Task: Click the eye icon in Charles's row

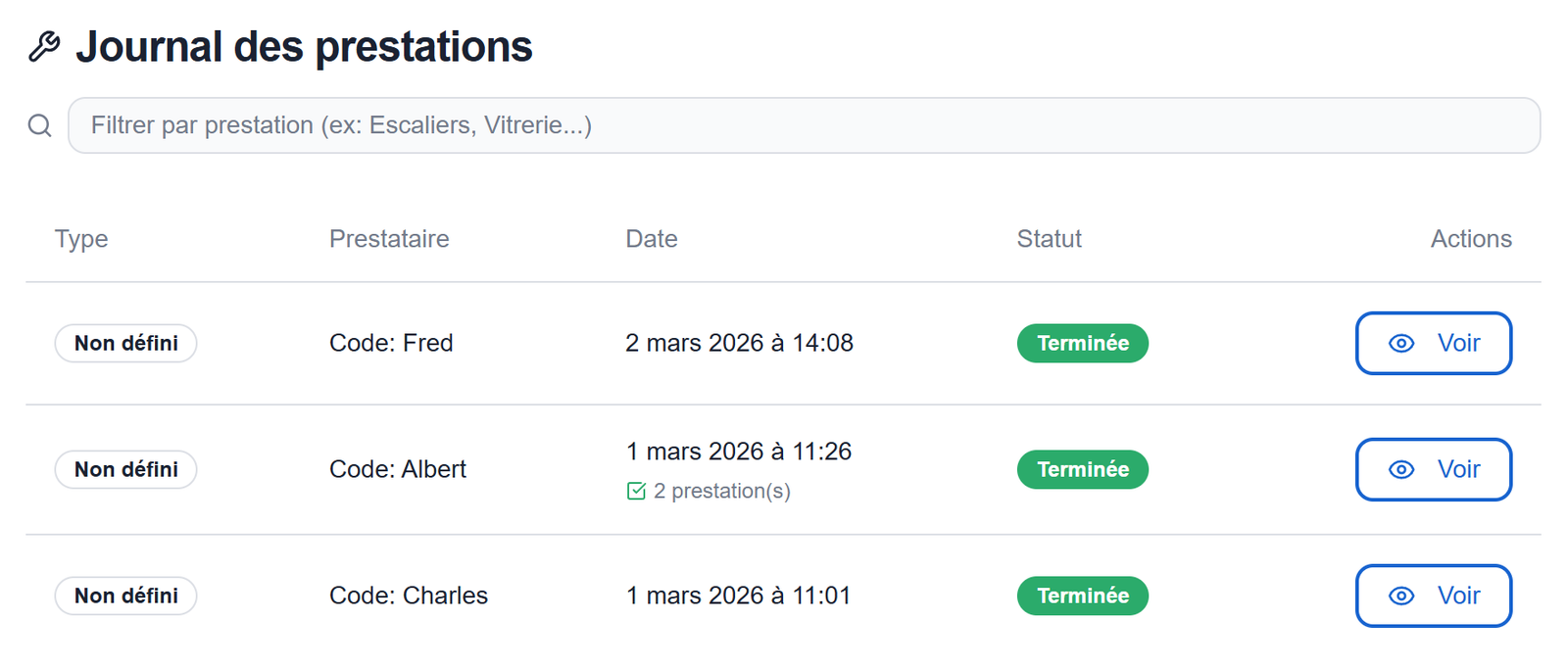Action: pyautogui.click(x=1401, y=596)
